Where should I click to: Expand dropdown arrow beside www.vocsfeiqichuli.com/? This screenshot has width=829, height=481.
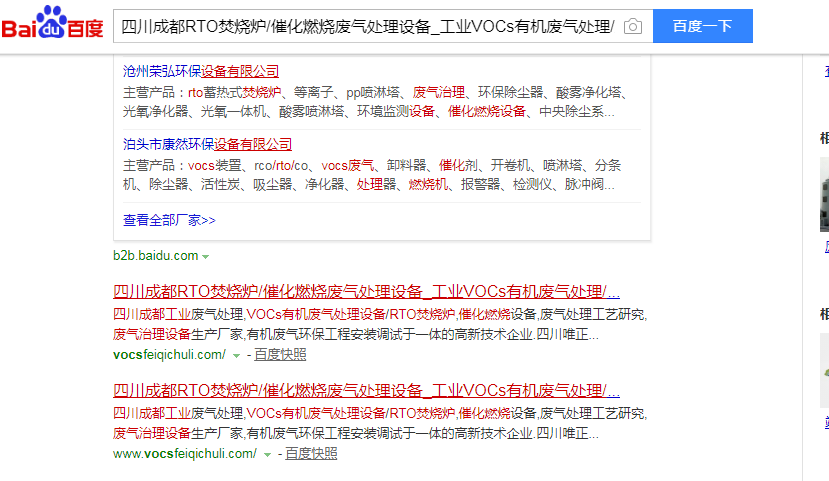268,455
